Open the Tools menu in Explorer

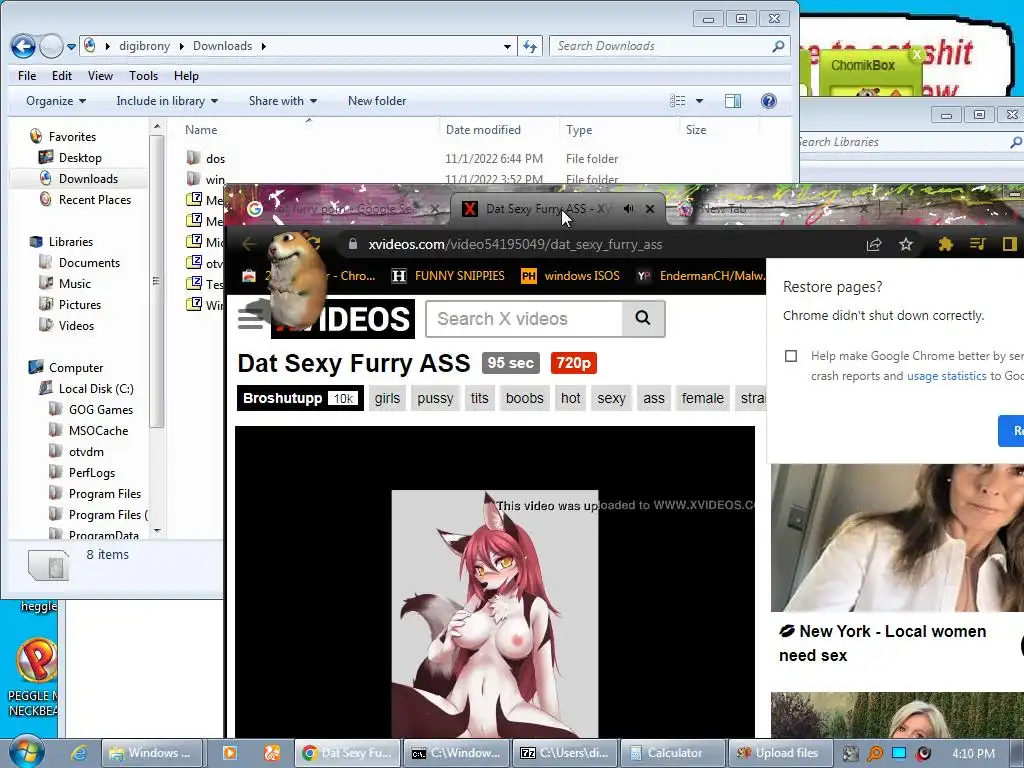click(143, 76)
